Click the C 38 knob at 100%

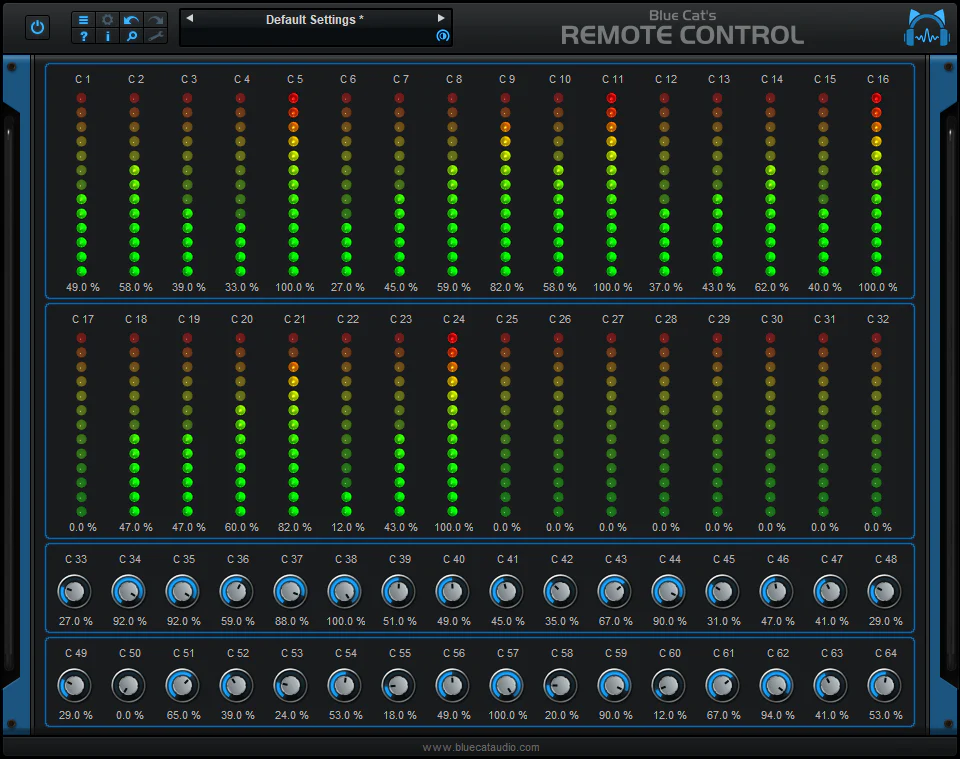tap(345, 591)
